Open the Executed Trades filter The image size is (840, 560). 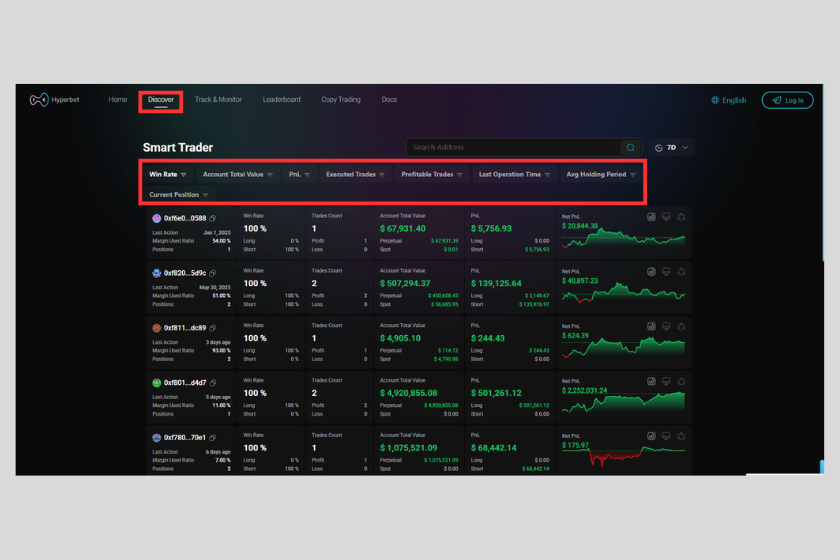(355, 175)
